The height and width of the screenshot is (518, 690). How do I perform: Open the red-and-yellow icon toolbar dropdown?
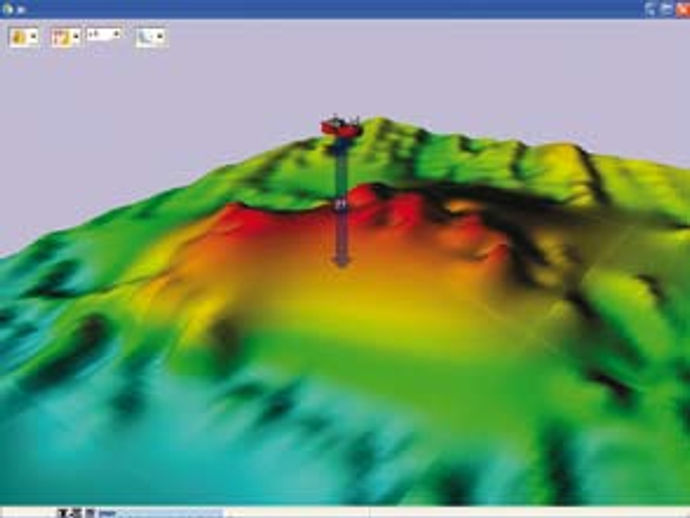(66, 37)
